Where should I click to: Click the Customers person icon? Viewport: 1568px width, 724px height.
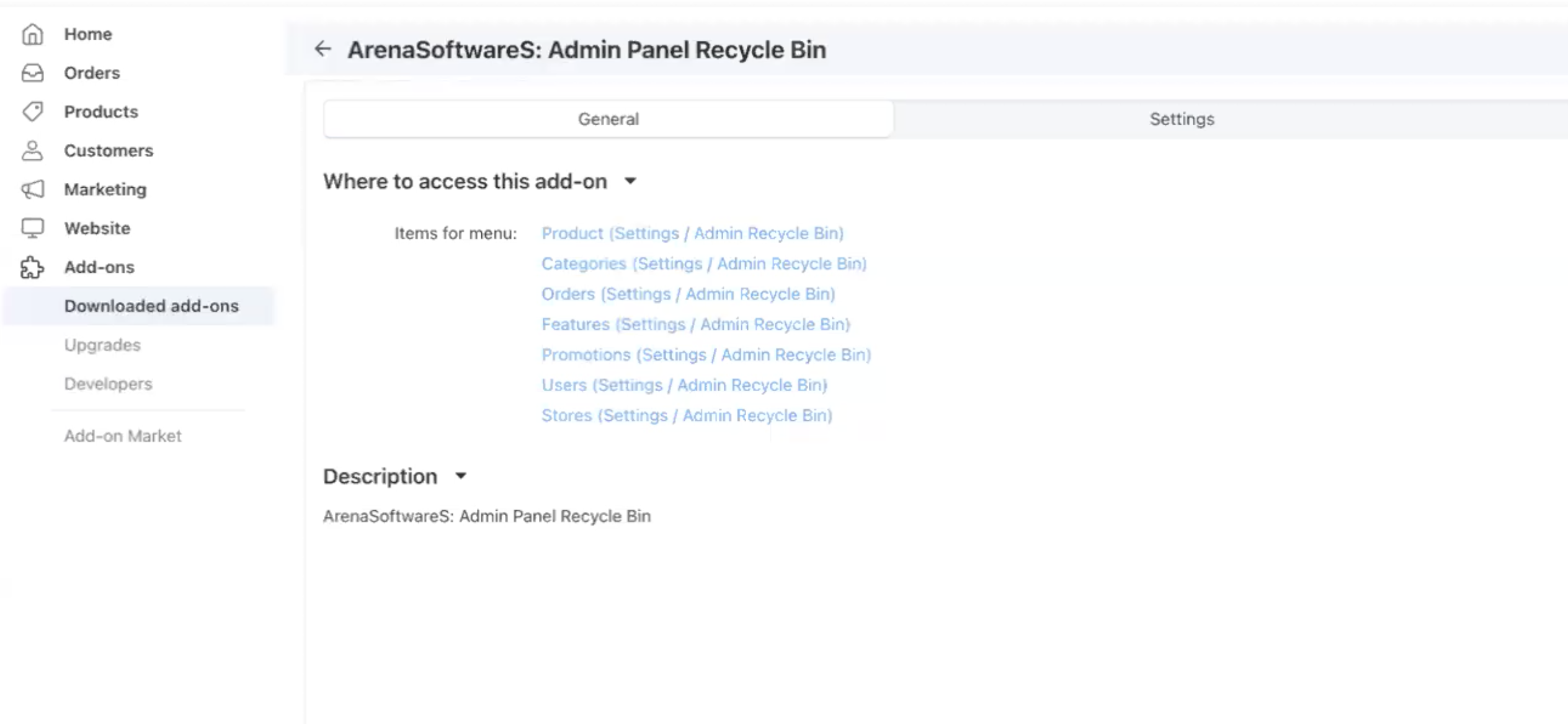pyautogui.click(x=32, y=151)
